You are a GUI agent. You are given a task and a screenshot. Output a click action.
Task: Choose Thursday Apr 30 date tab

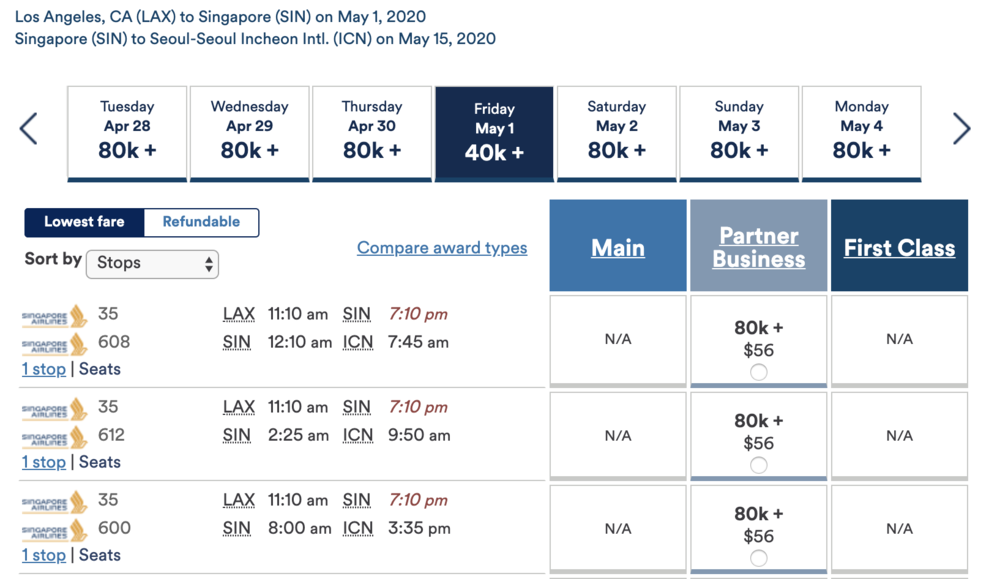click(372, 132)
